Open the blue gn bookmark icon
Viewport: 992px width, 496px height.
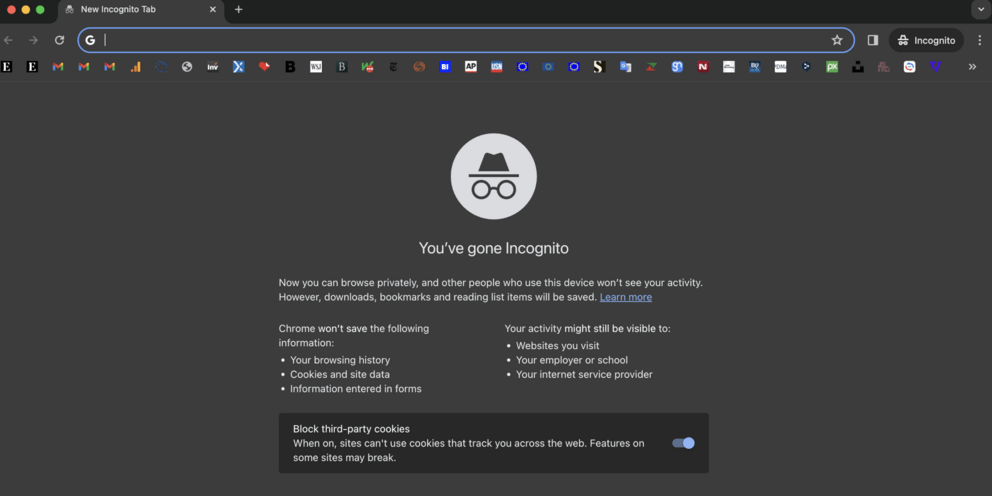tap(677, 66)
